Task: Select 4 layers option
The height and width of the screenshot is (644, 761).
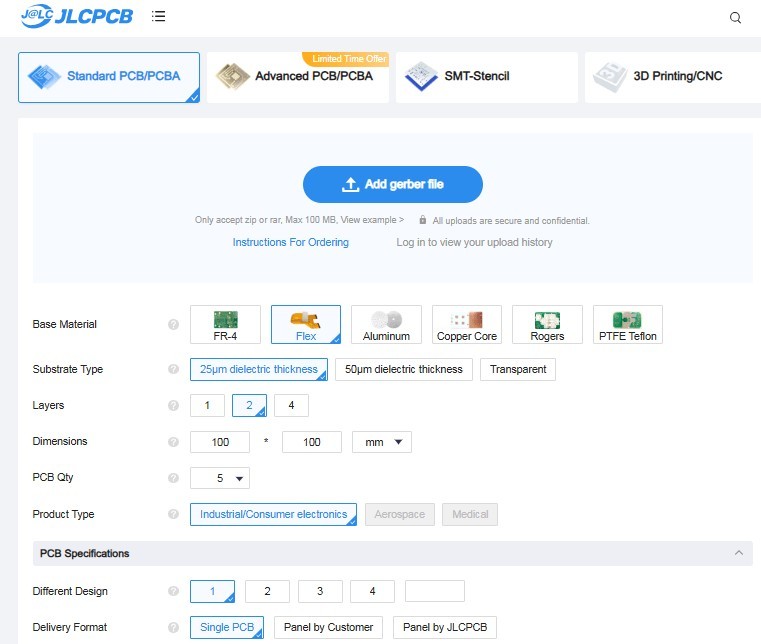Action: (x=291, y=405)
